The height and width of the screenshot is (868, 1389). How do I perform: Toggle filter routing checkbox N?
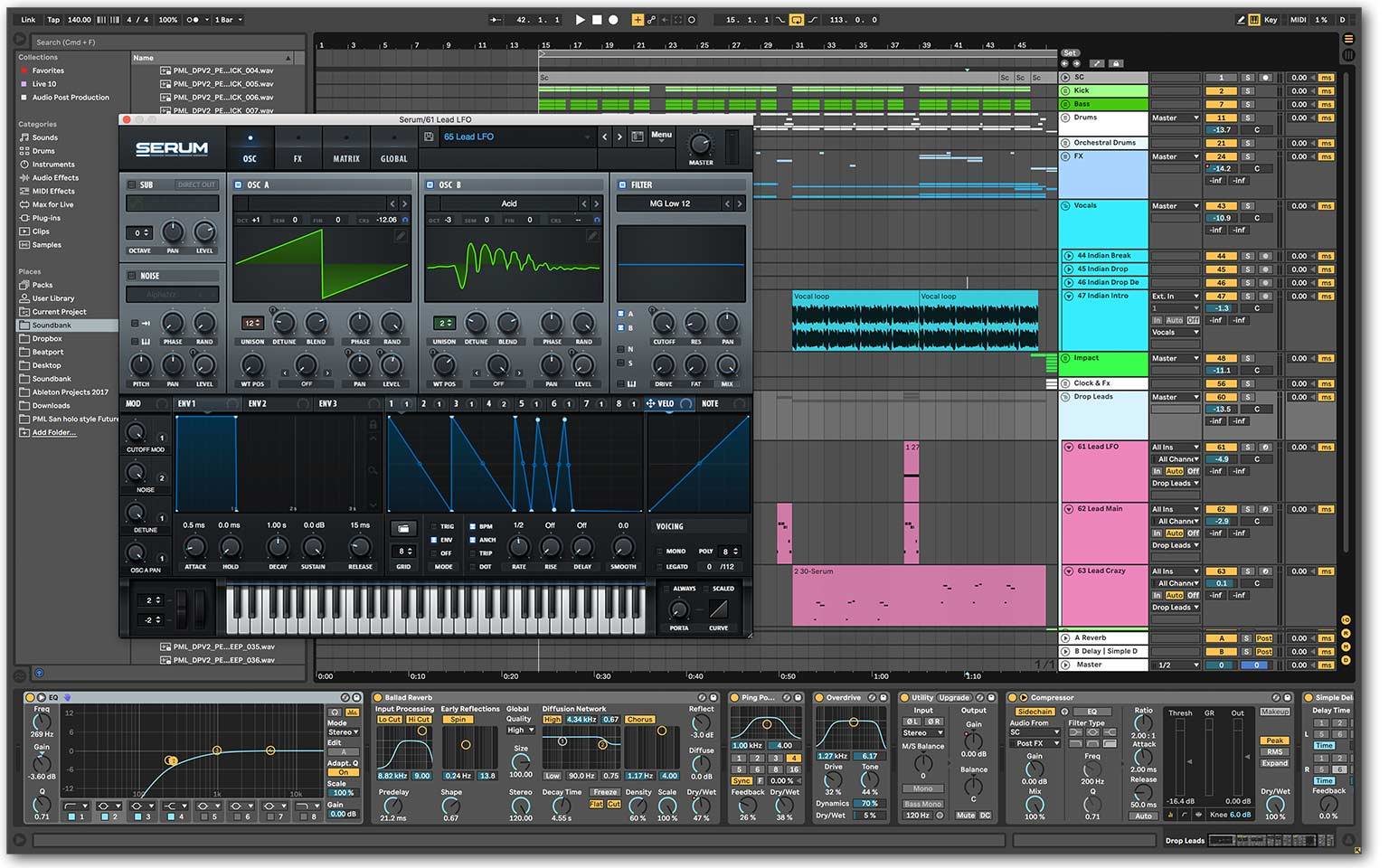point(620,349)
